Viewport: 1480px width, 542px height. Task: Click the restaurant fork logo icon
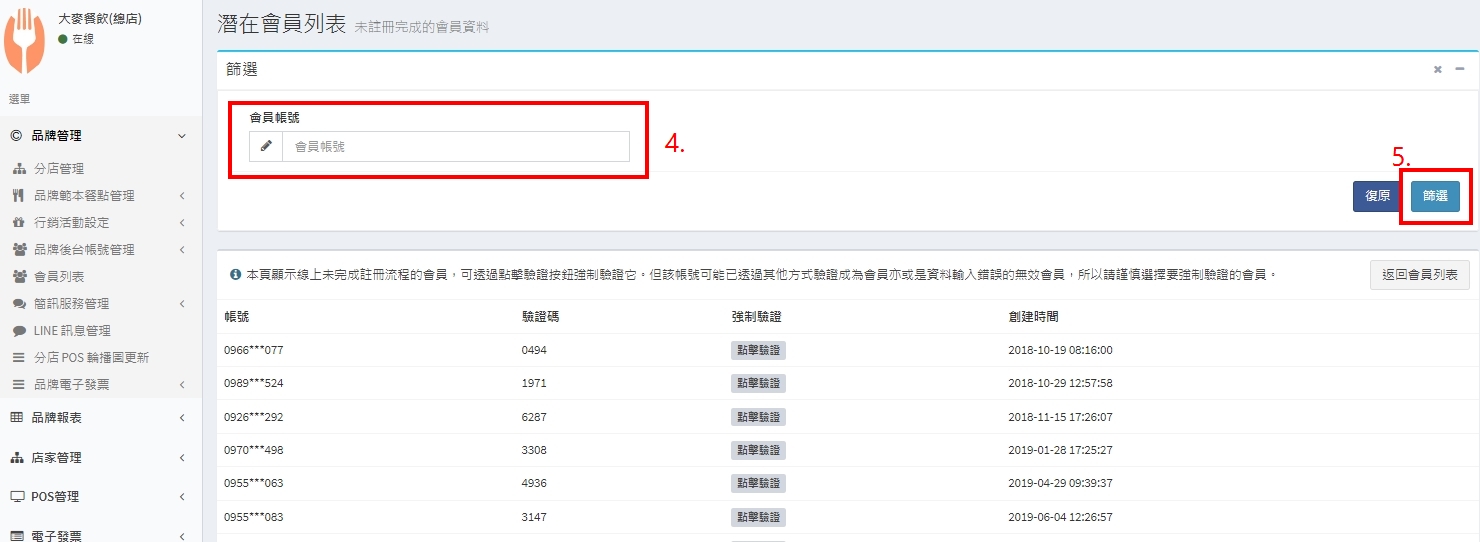25,40
